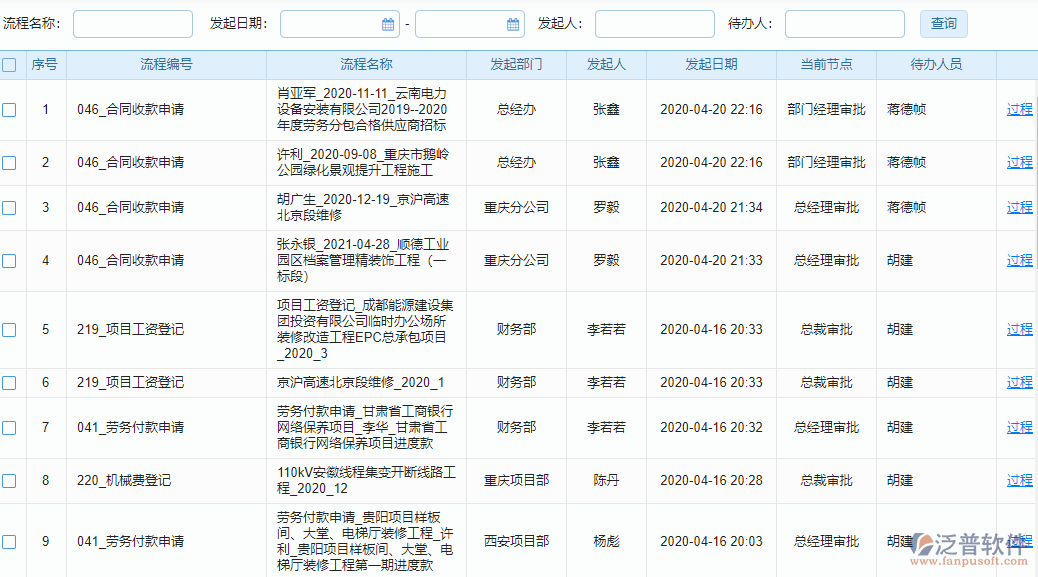Check the checkbox for row 8 机械费登记
This screenshot has width=1038, height=577.
[x=10, y=480]
